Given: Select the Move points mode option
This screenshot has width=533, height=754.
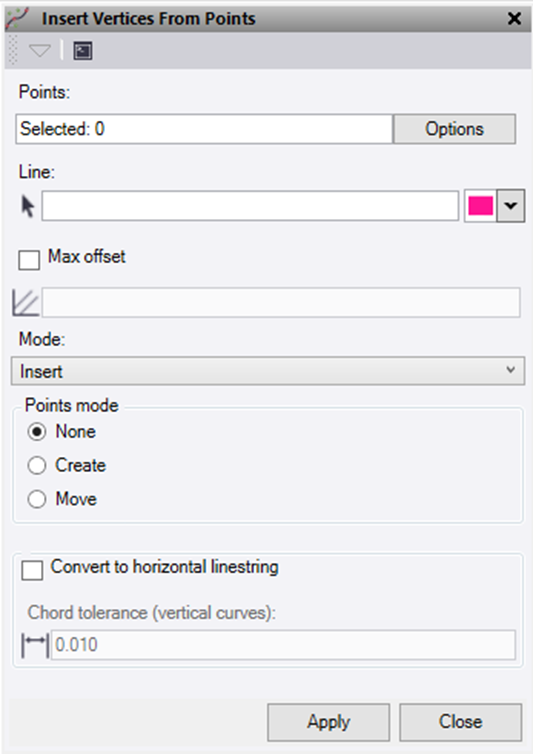Looking at the screenshot, I should 37,499.
